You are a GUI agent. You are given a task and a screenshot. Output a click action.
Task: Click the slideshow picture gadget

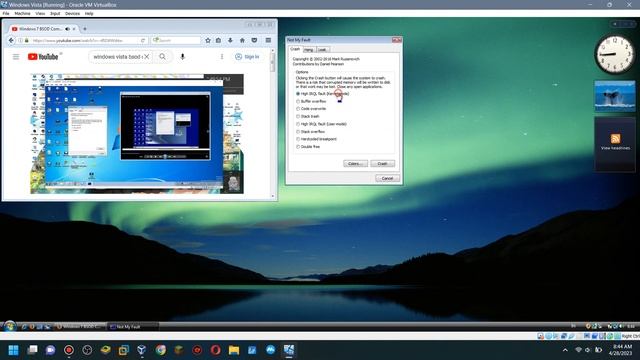615,96
